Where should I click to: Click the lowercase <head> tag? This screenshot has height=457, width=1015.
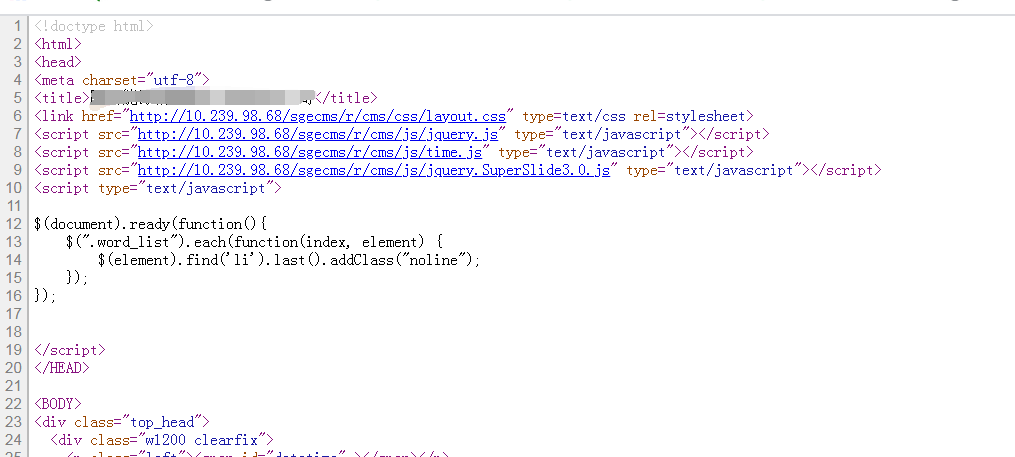point(58,63)
